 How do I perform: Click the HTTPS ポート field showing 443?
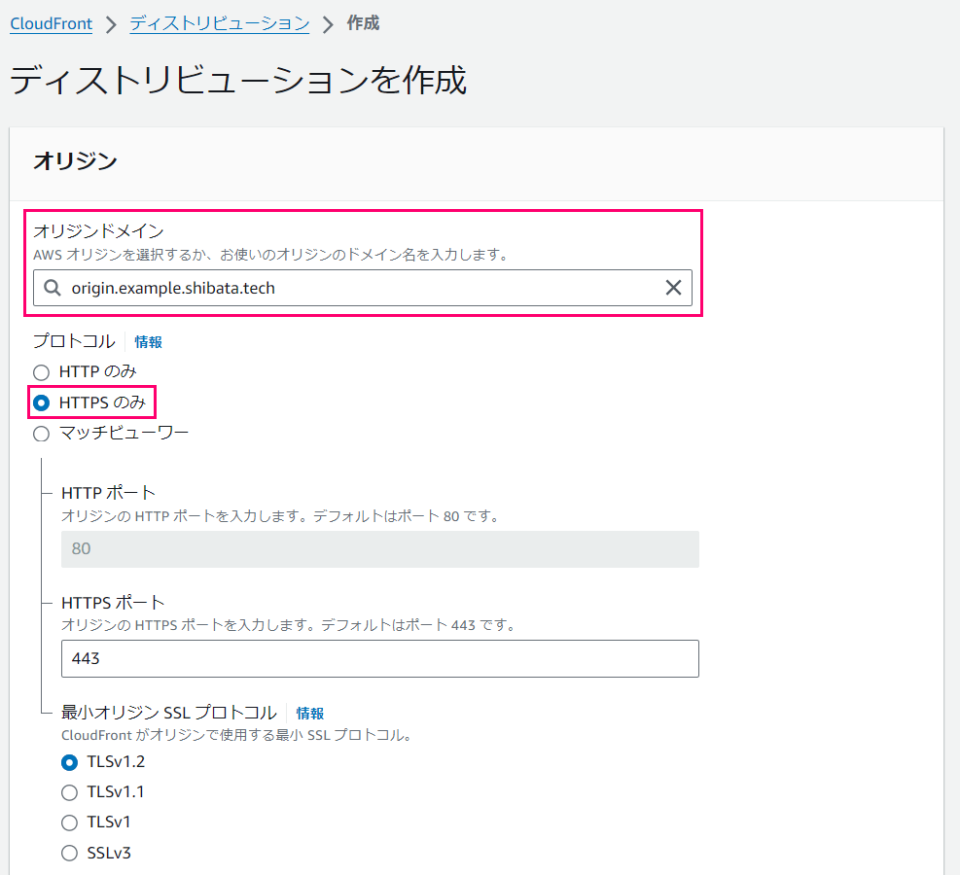point(380,658)
